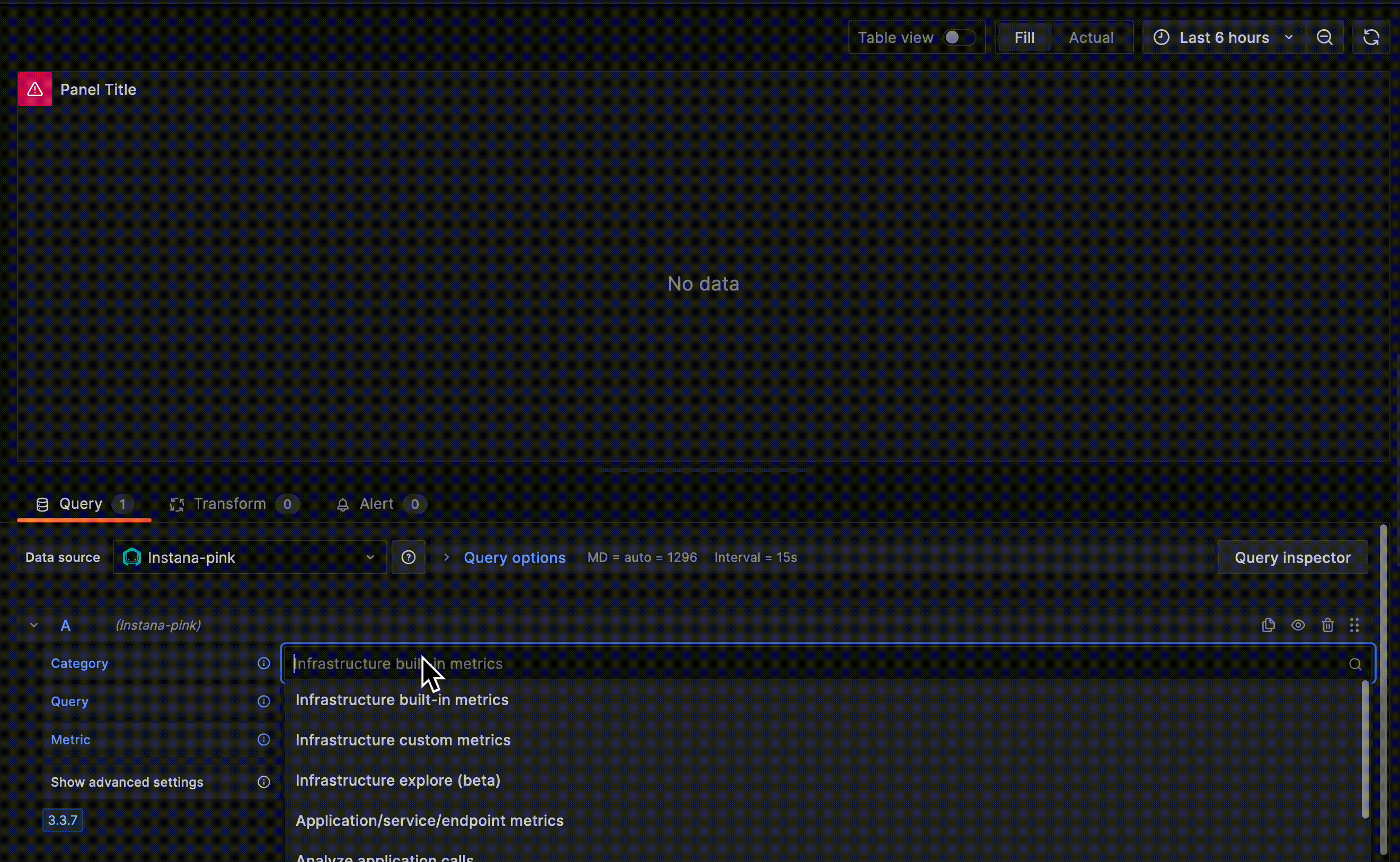
Task: Open the Query inspector
Action: tap(1292, 557)
